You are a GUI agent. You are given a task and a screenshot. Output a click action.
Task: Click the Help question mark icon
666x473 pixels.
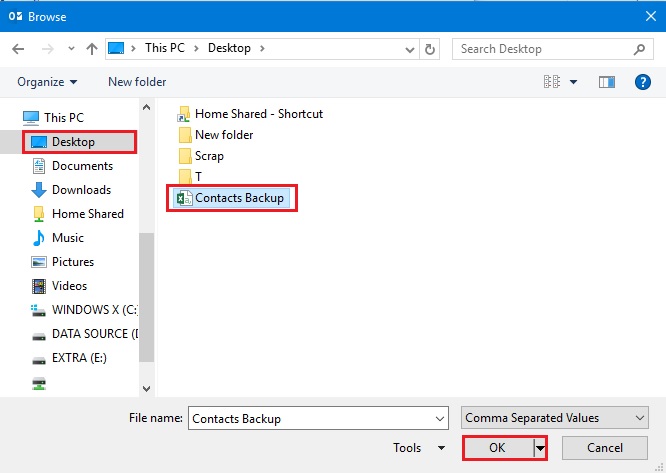click(x=643, y=82)
